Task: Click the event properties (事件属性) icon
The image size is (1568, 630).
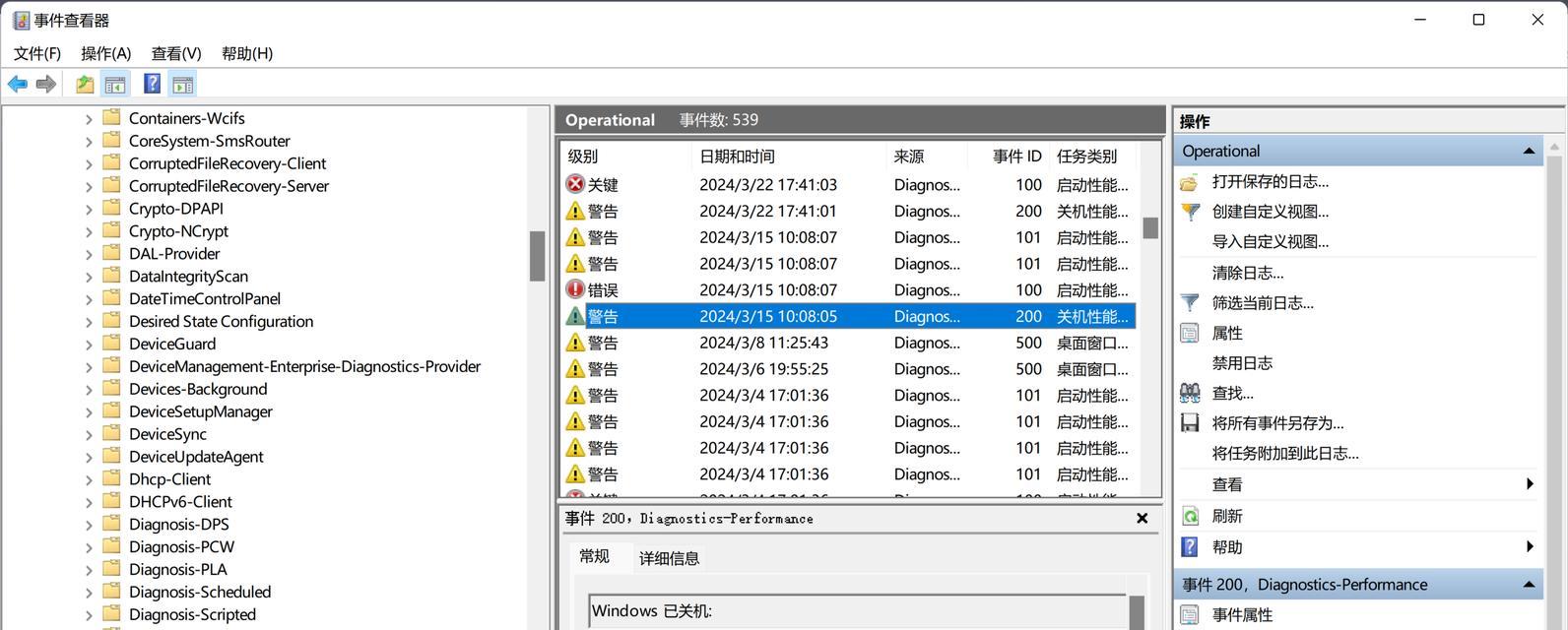Action: pos(1190,615)
